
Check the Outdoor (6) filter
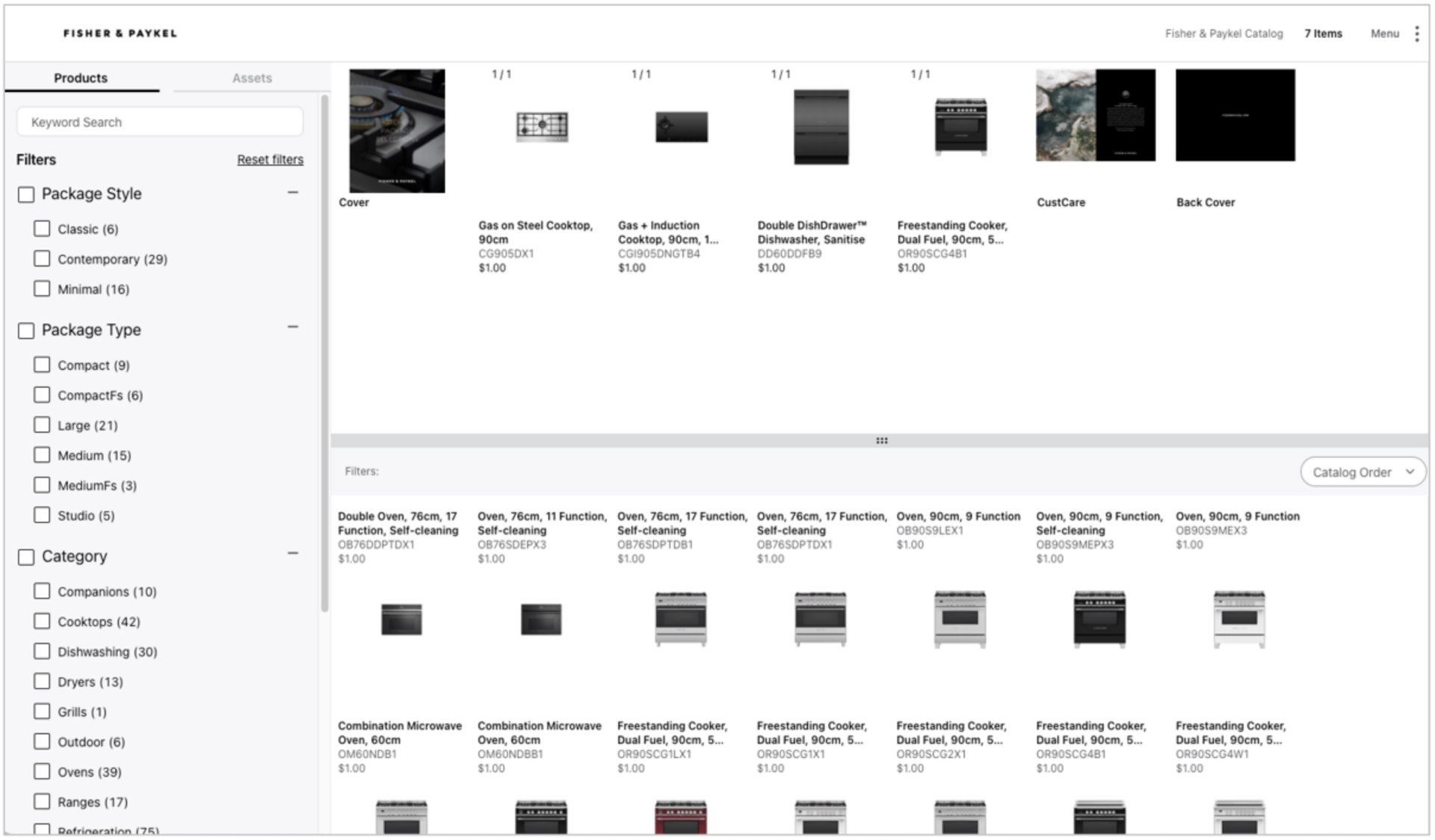(x=42, y=741)
